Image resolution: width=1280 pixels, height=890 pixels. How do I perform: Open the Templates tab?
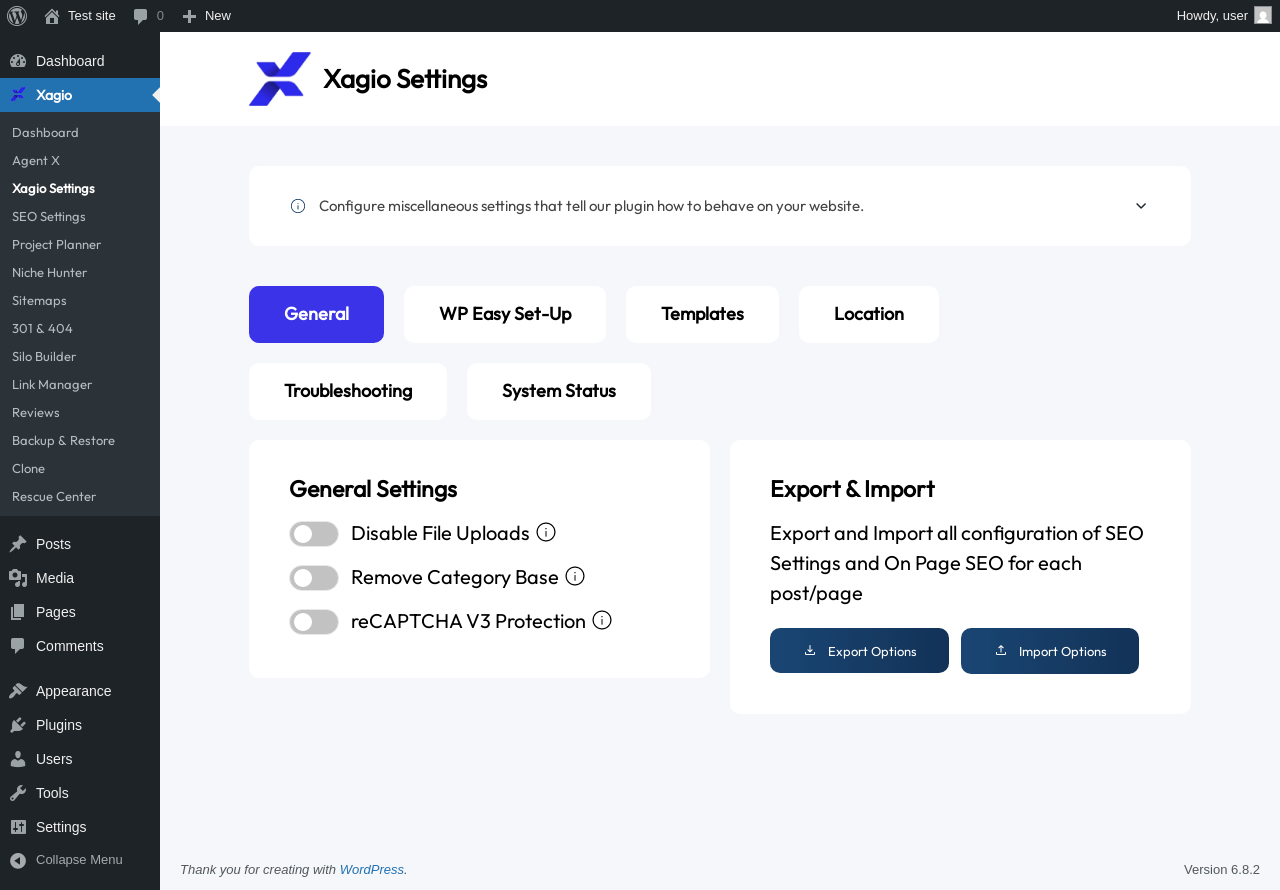click(x=702, y=314)
